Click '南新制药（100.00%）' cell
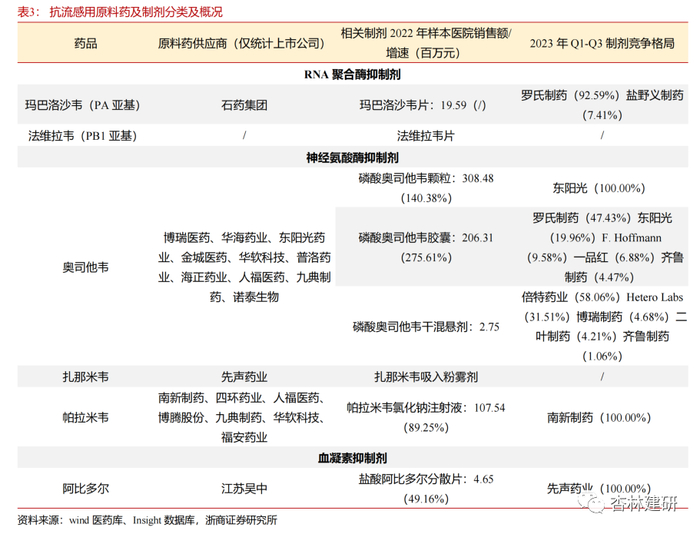This screenshot has width=700, height=534. pos(599,417)
